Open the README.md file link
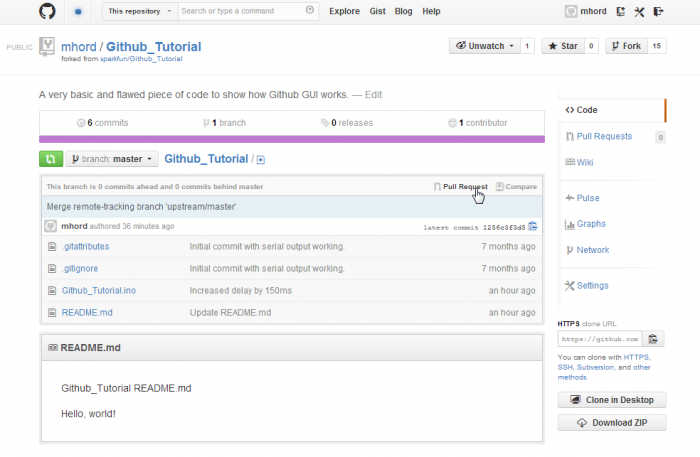This screenshot has height=457, width=700. click(87, 312)
